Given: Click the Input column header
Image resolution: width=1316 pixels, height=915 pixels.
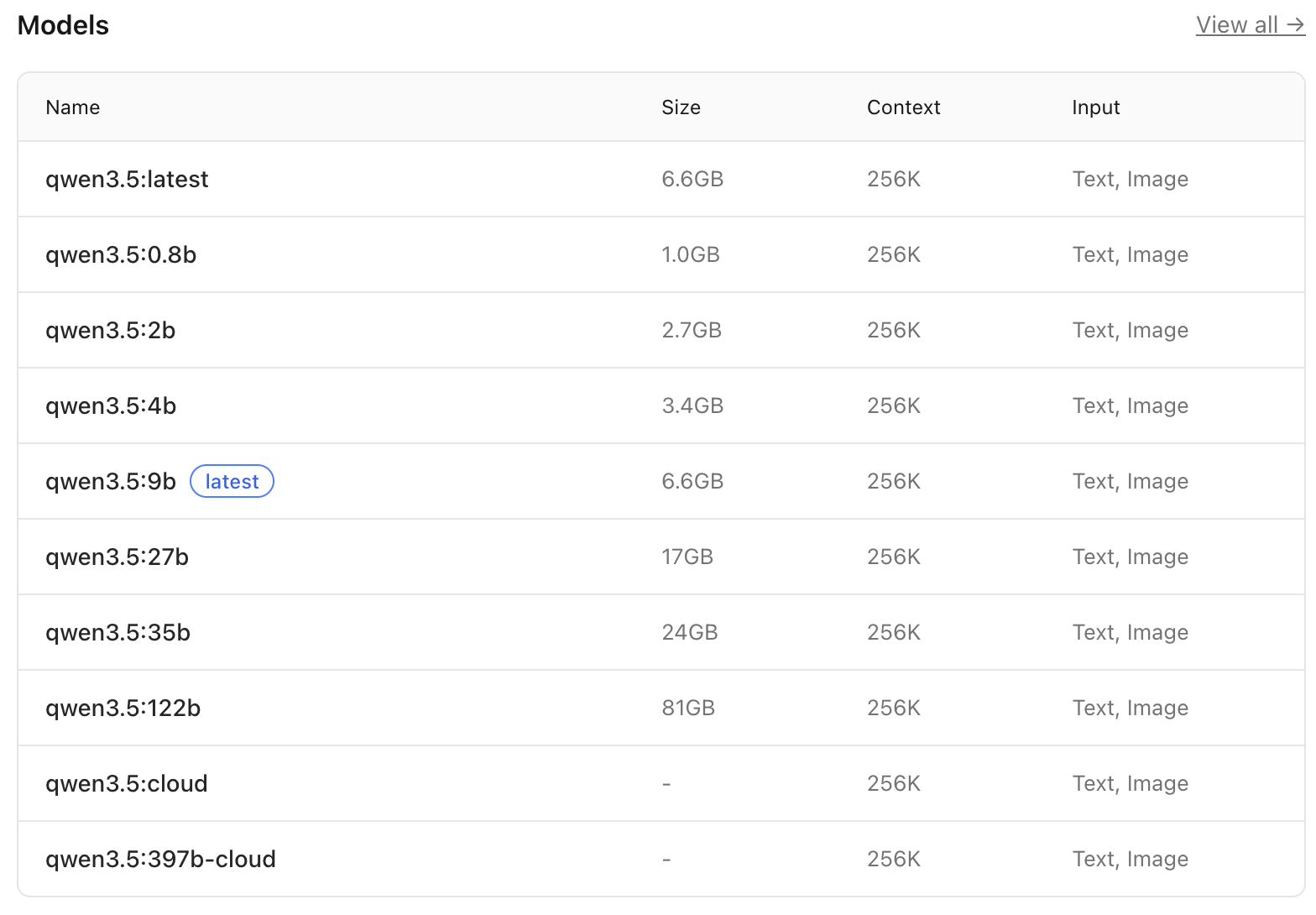Looking at the screenshot, I should pos(1095,107).
